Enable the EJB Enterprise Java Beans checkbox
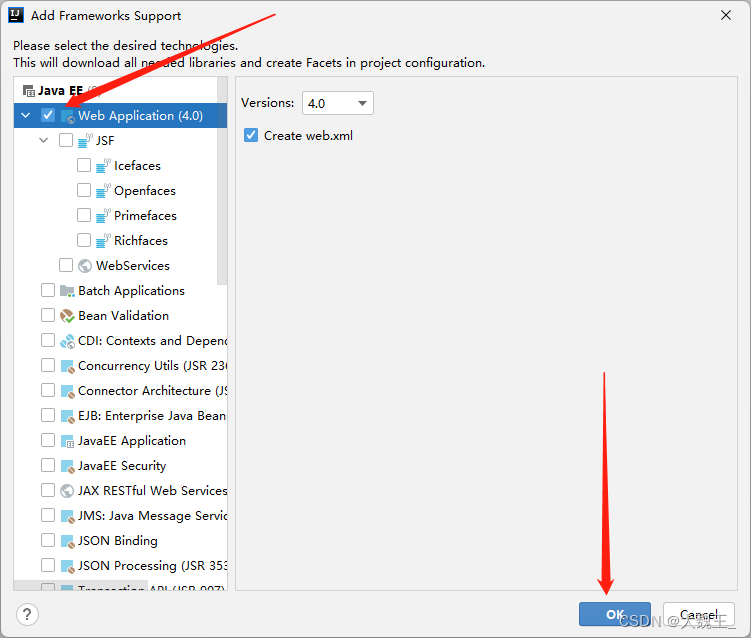Viewport: 751px width, 638px height. pos(48,415)
